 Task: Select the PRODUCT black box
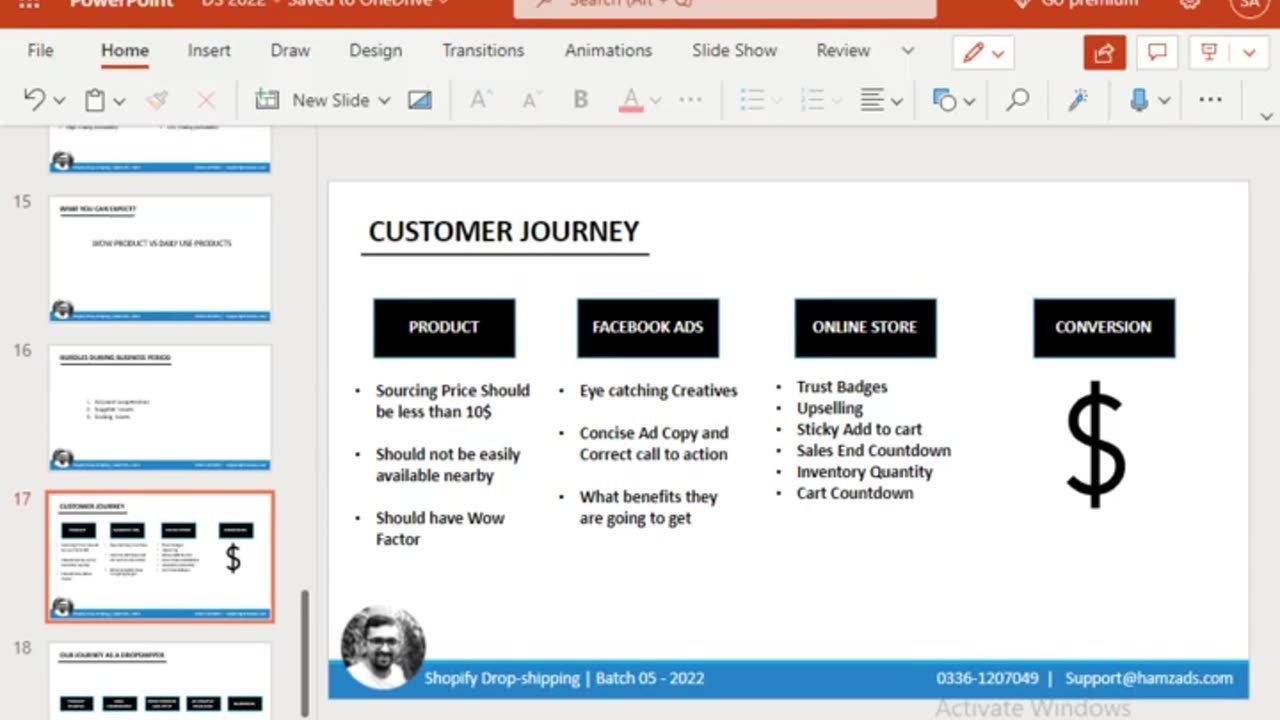444,327
